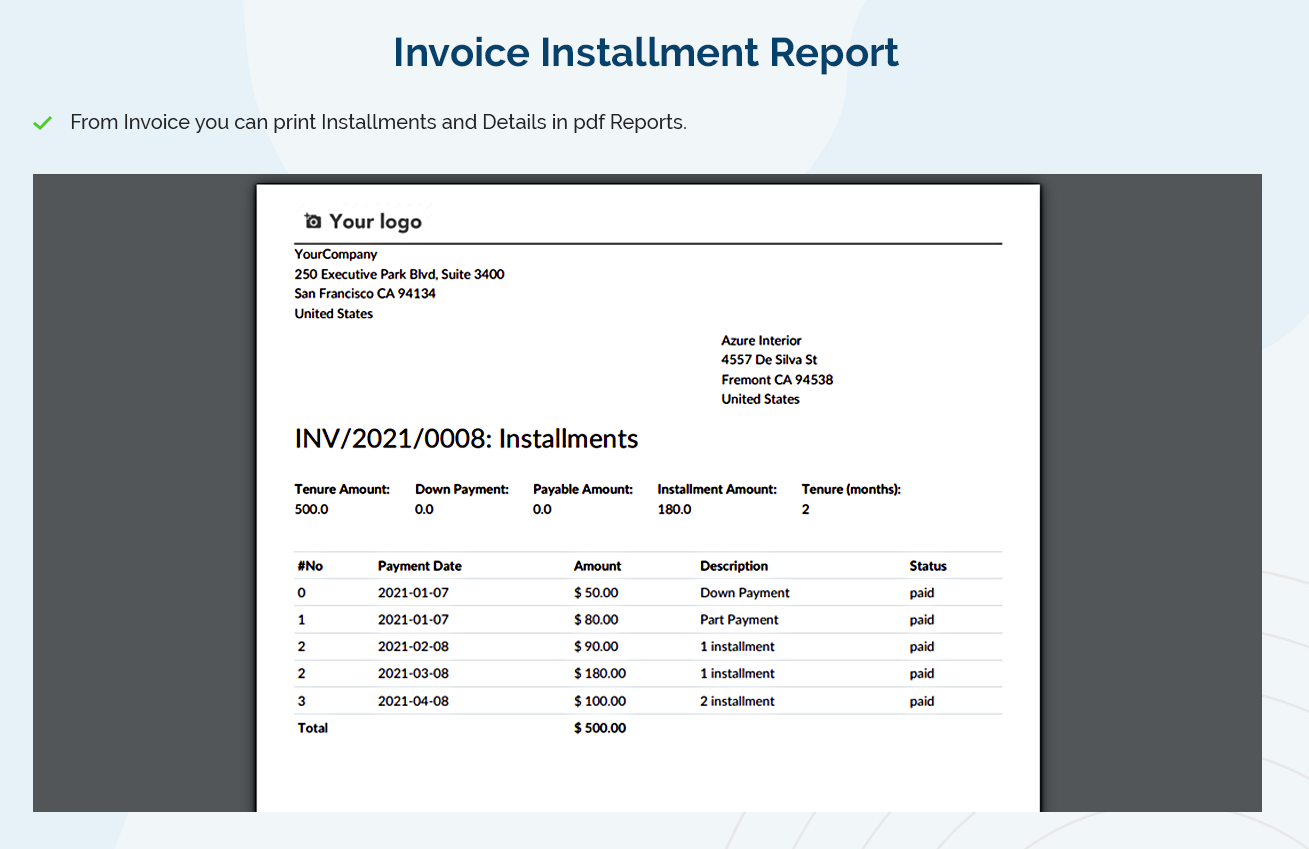Select Installment Amount value 180.0
The image size is (1309, 849).
(674, 509)
